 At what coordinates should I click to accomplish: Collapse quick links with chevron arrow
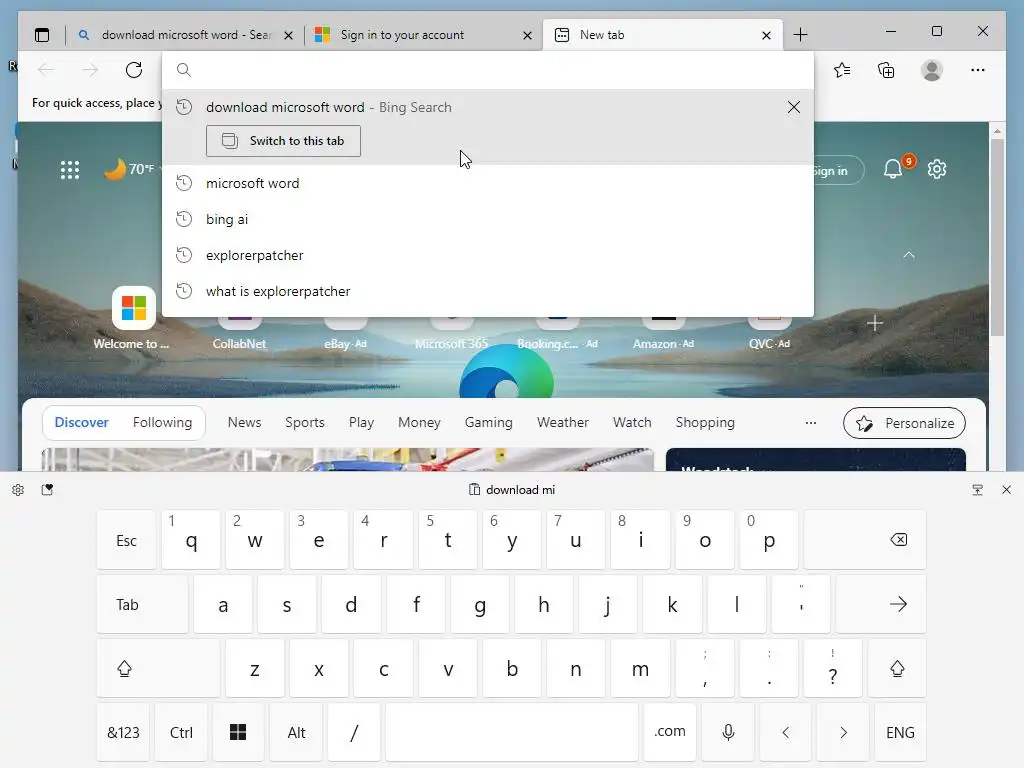pos(909,255)
